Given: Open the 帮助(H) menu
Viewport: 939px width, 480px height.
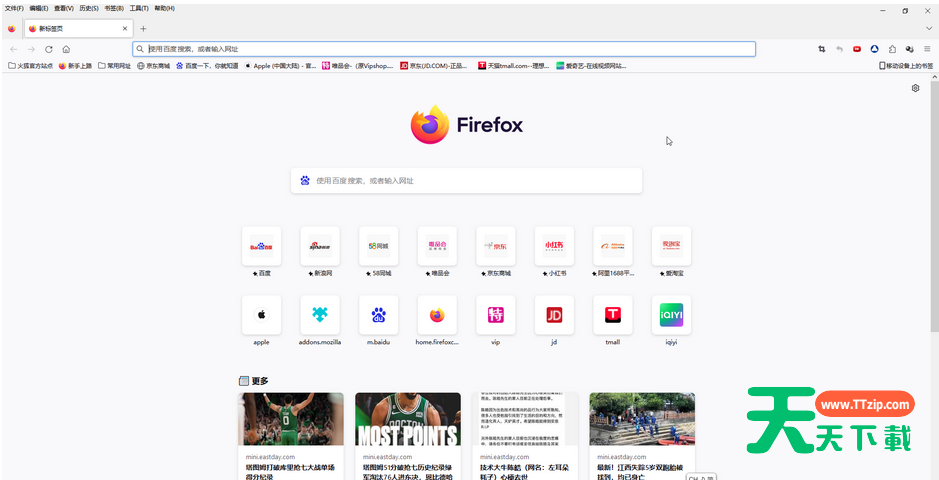Looking at the screenshot, I should 165,8.
